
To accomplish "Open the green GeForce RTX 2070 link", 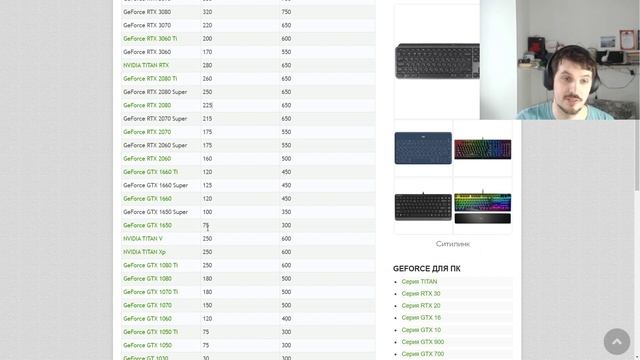I will (x=147, y=132).
